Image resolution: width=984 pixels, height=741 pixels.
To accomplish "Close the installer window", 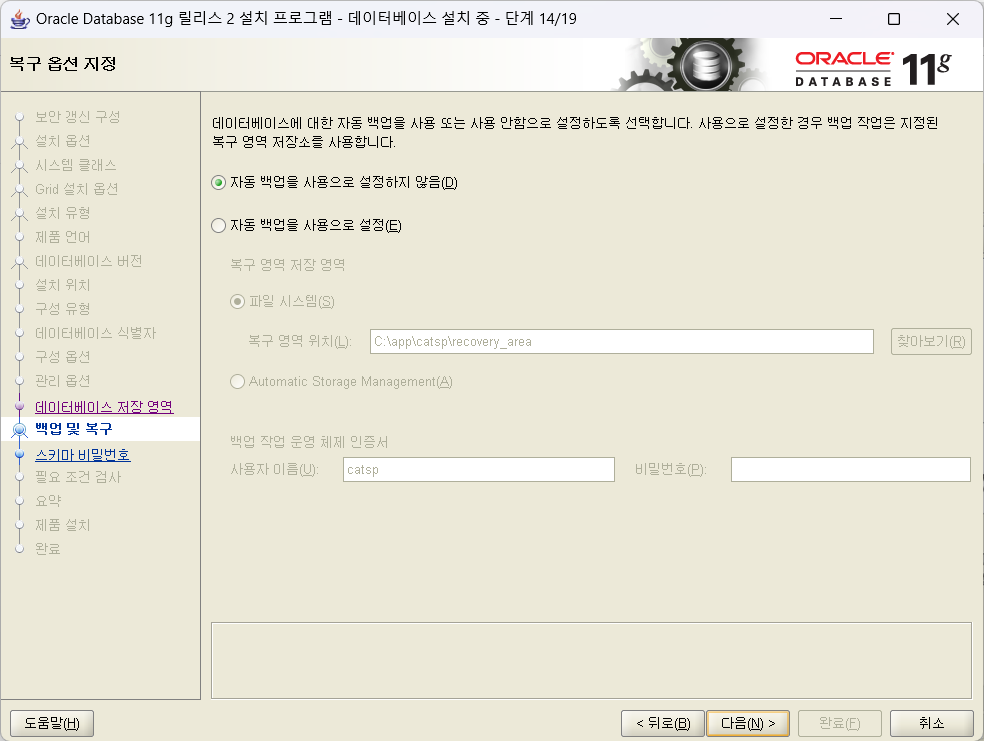I will coord(953,19).
